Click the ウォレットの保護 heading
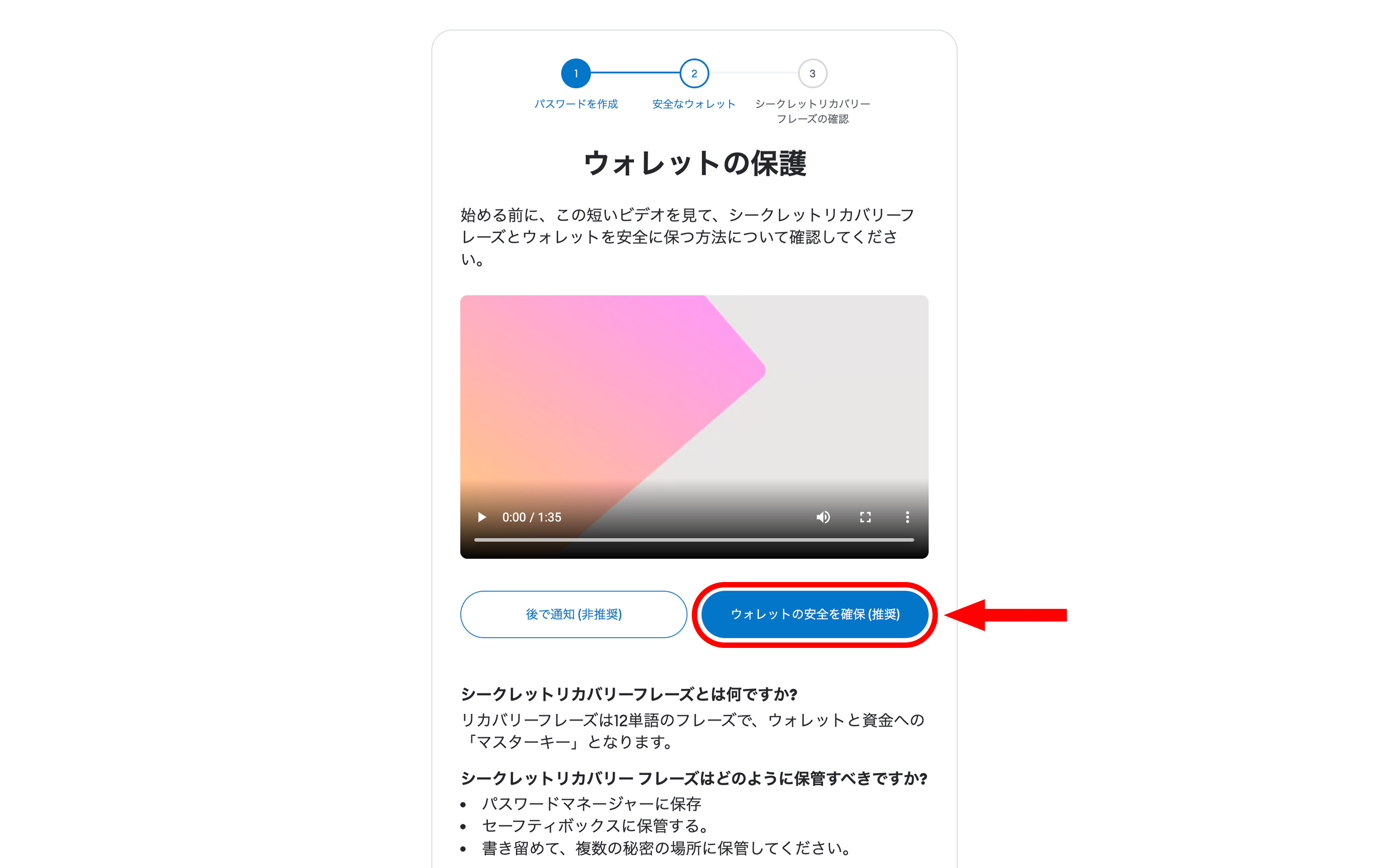This screenshot has height=868, width=1389. tap(694, 164)
